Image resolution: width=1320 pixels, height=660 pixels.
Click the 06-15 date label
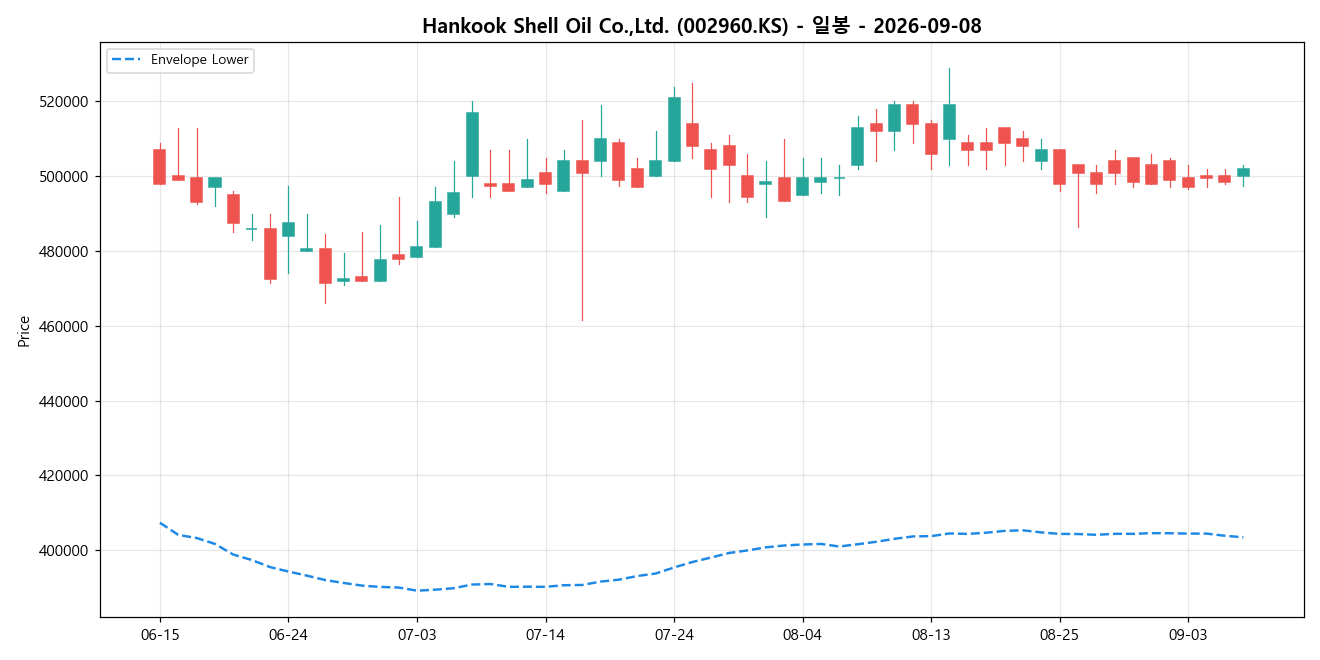click(x=160, y=635)
